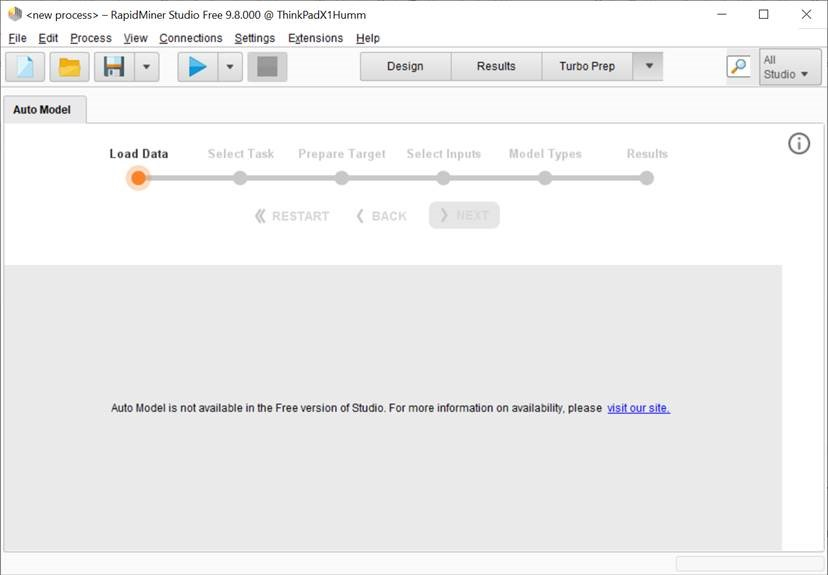Click the new process icon
This screenshot has height=575, width=828.
25,67
